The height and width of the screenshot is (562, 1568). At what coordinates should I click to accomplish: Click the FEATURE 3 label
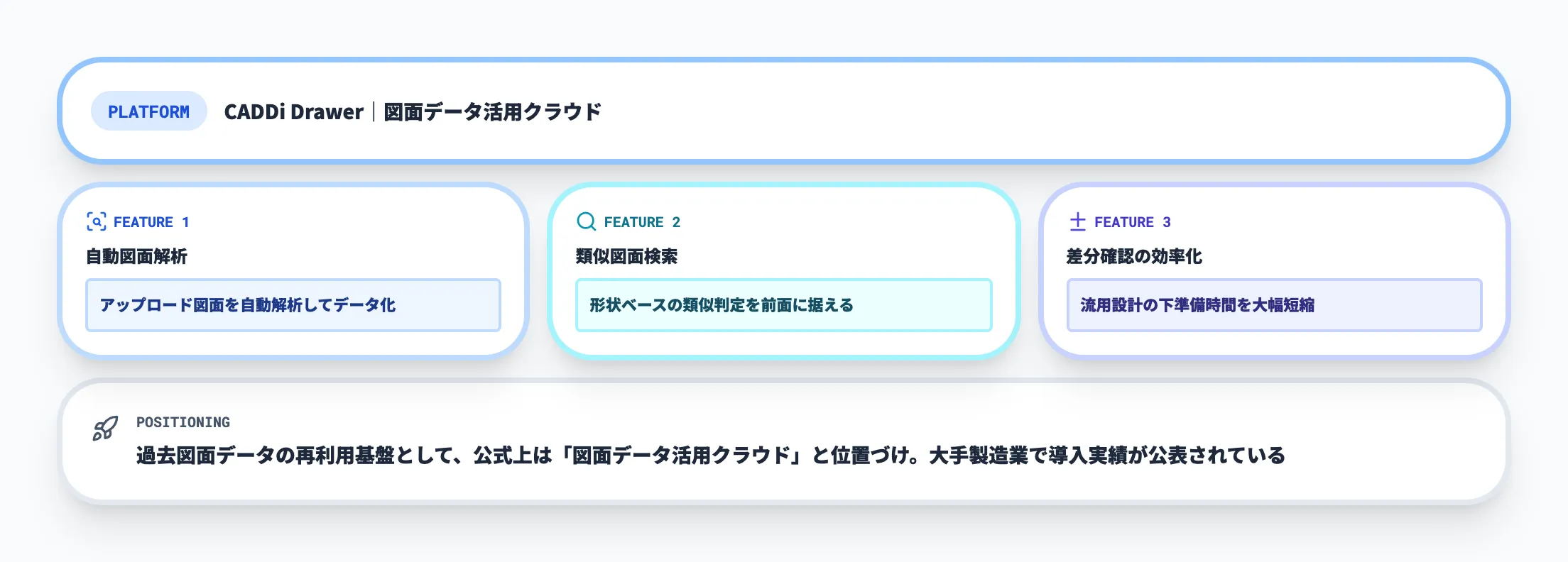tap(1132, 222)
